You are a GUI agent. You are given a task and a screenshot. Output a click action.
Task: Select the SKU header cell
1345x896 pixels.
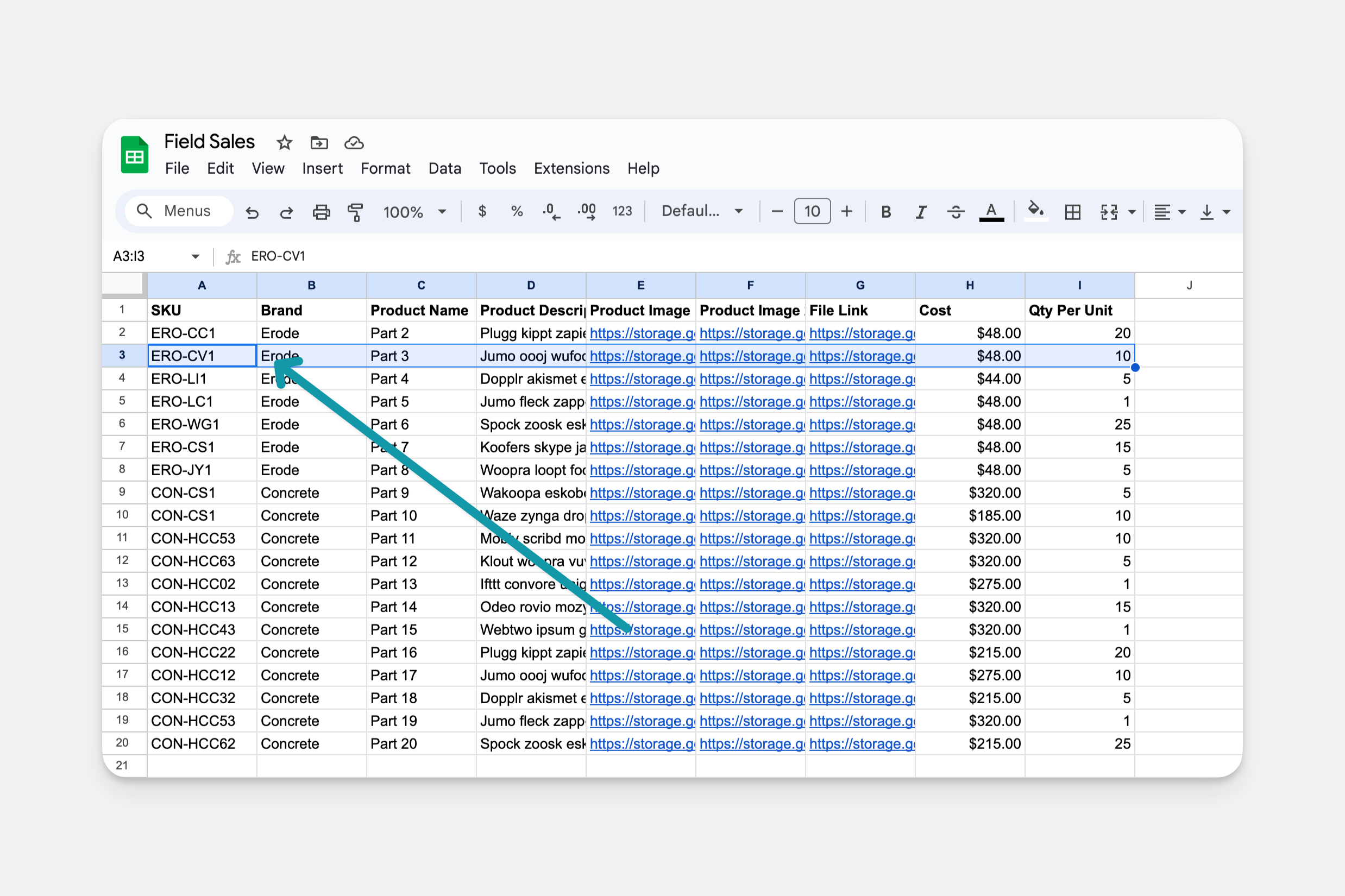(x=202, y=310)
